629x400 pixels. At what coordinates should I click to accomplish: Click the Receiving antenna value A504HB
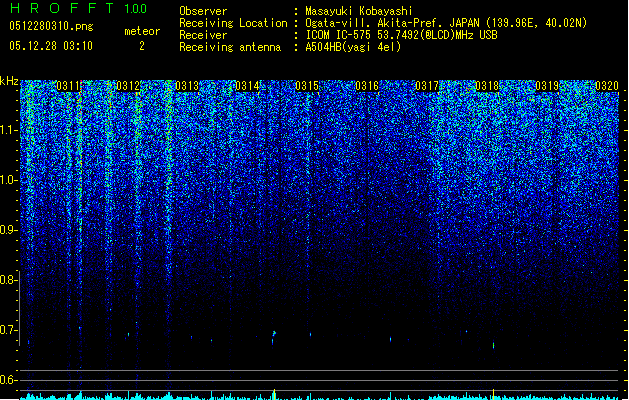(353, 47)
